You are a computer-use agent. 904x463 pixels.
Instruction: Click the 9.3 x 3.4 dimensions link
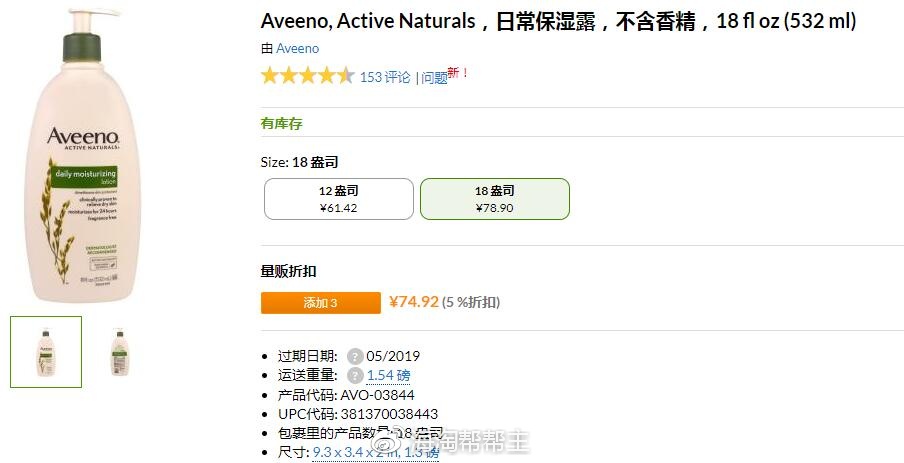click(375, 453)
